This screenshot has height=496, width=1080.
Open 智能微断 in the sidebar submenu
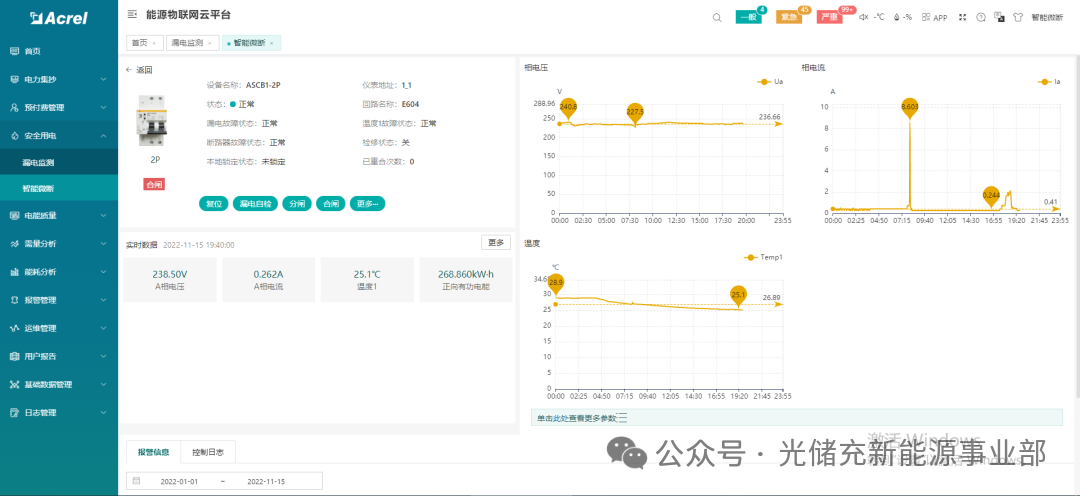point(59,188)
